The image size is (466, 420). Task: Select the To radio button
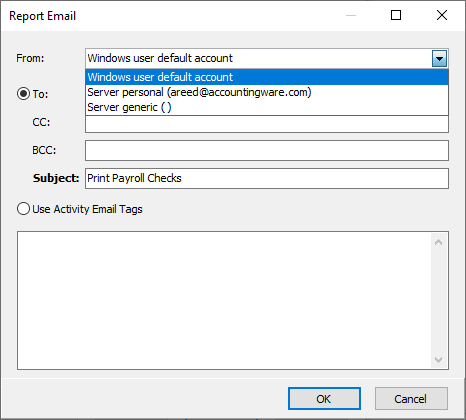(23, 94)
